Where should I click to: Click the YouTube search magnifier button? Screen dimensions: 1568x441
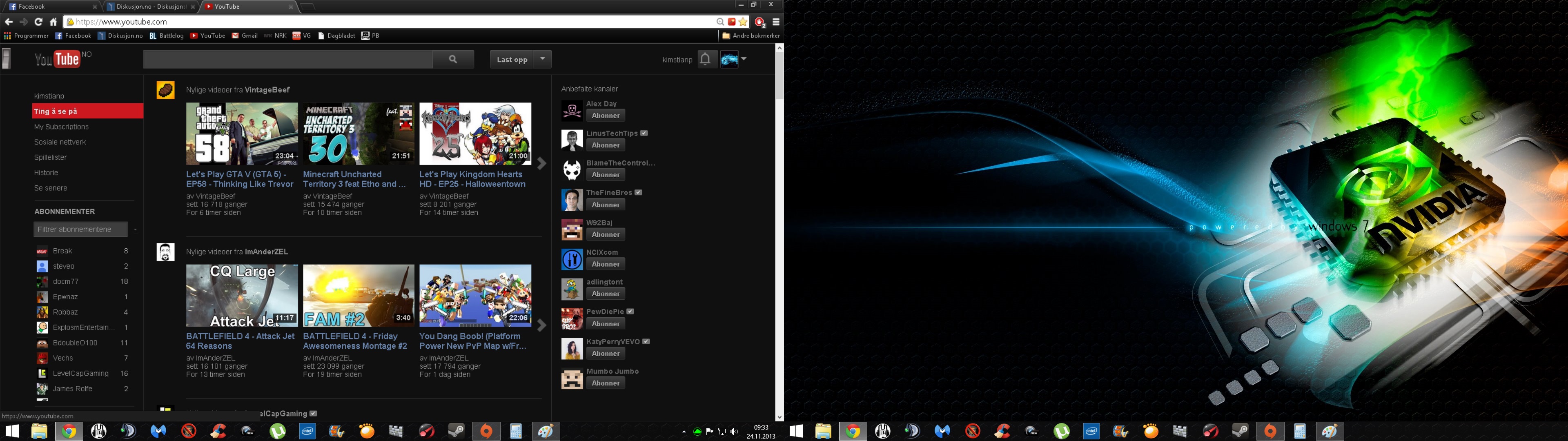[453, 59]
